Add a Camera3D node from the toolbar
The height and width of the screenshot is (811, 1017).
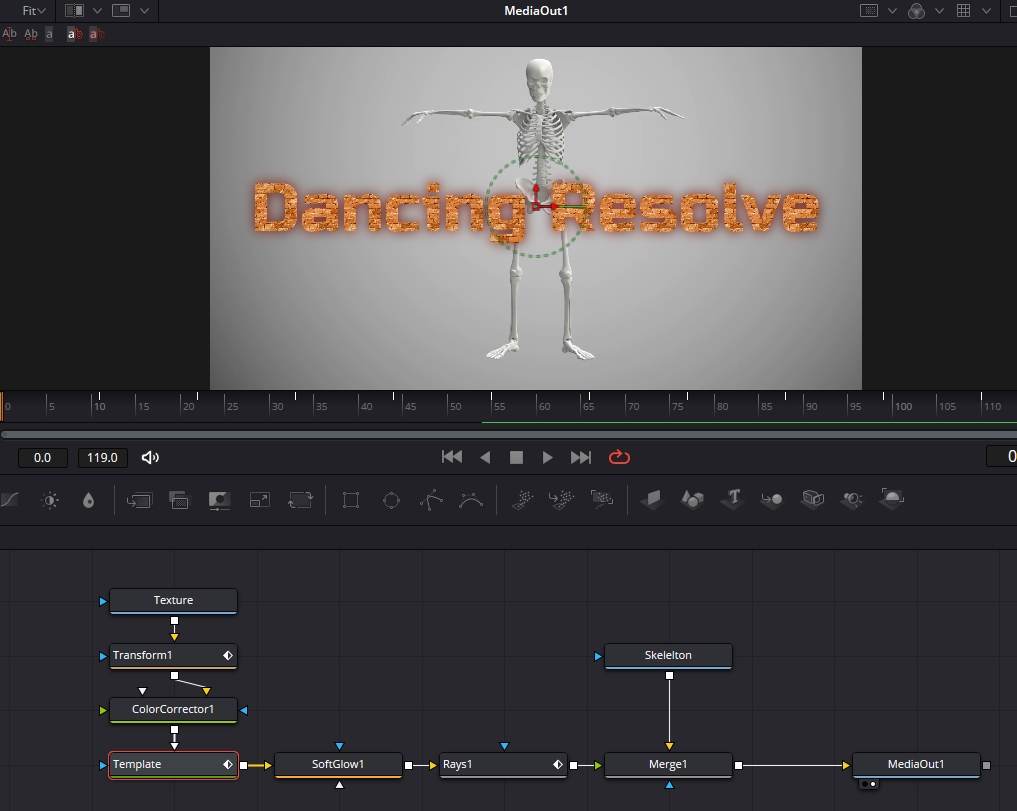(x=812, y=498)
